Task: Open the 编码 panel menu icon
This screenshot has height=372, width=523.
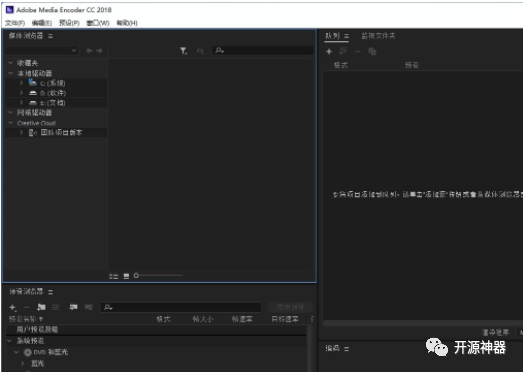Action: click(x=347, y=349)
